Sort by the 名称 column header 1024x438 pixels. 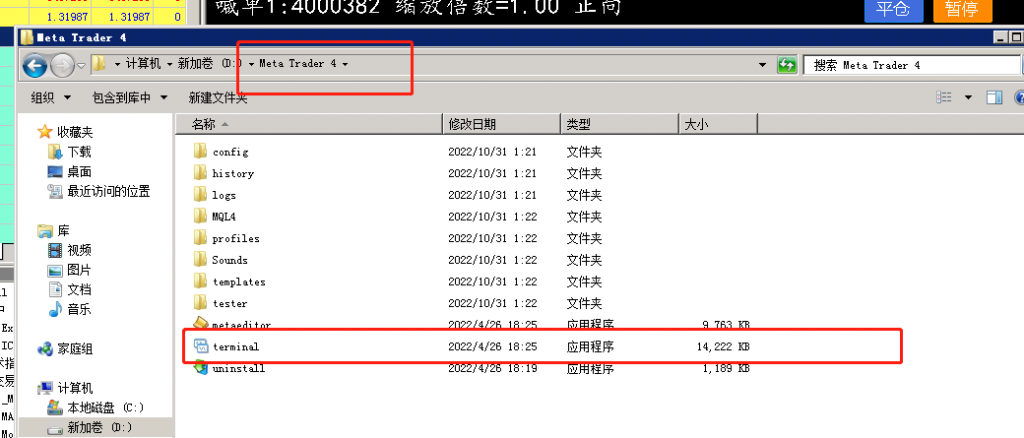click(x=308, y=124)
